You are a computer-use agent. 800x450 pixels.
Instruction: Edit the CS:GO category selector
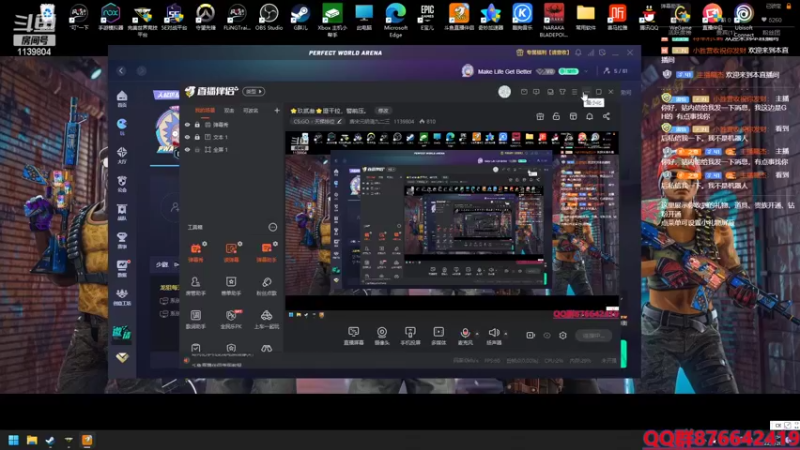[317, 121]
